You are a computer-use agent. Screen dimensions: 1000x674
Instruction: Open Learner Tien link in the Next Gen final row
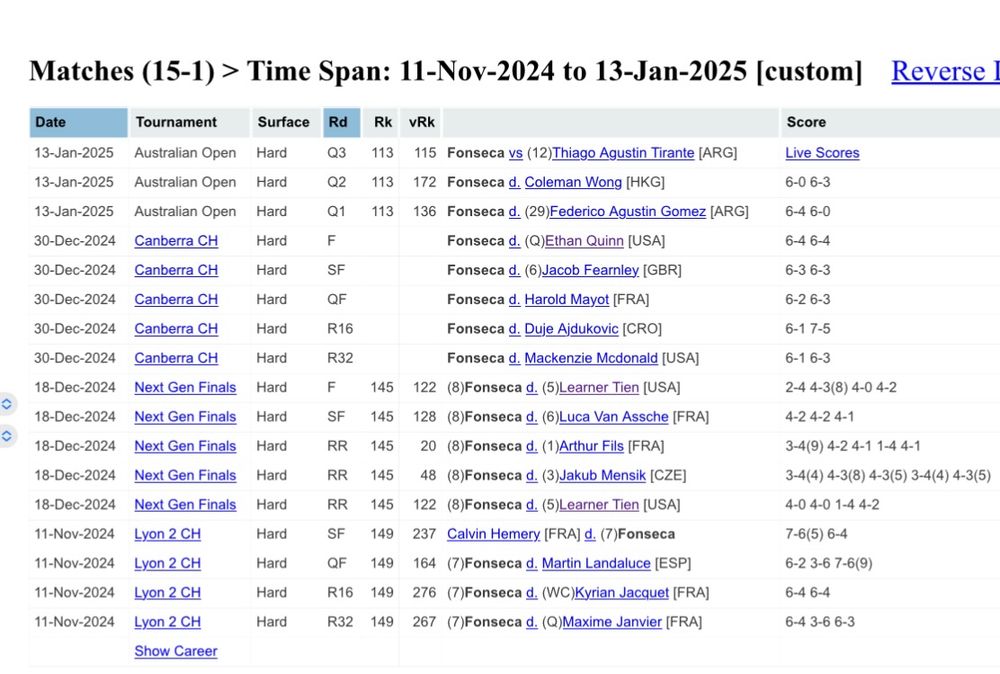click(x=599, y=388)
